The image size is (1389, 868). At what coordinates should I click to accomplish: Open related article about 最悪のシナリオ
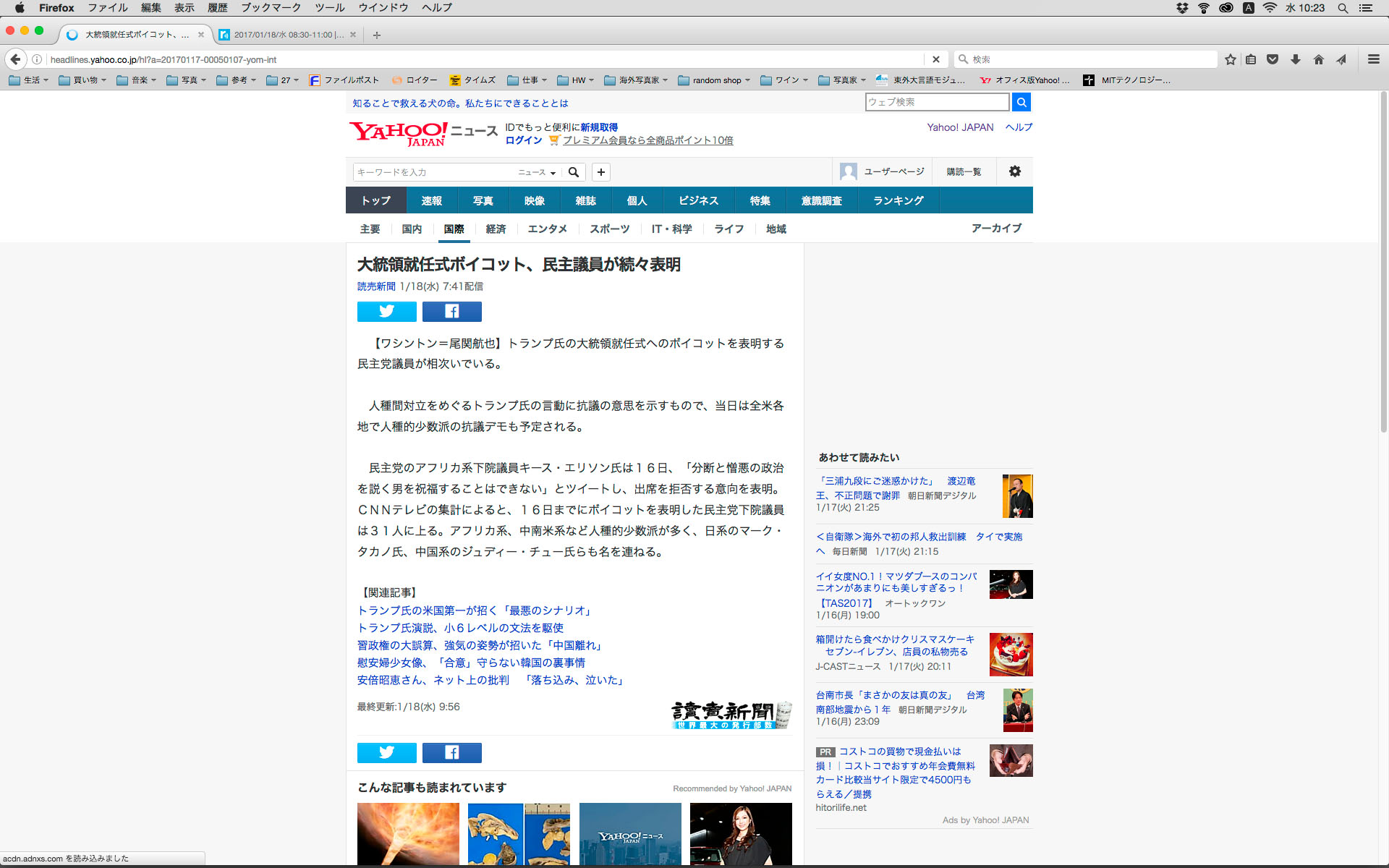(x=475, y=610)
